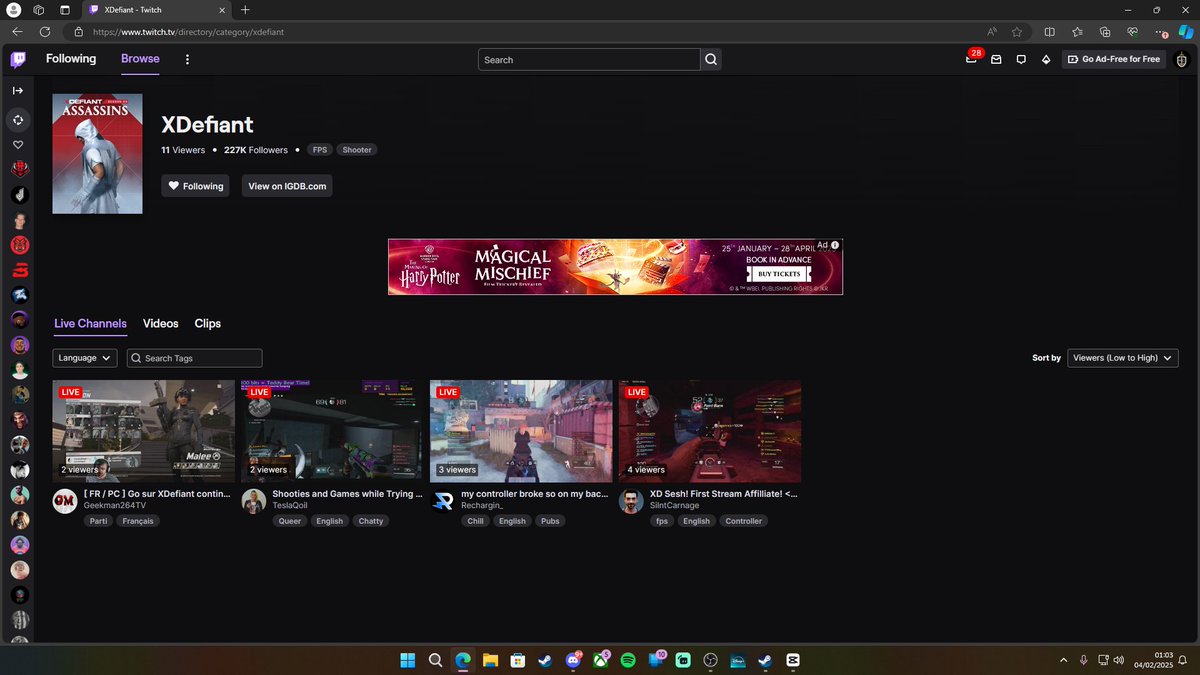Open TeslaQoil live stream thumbnail
Image resolution: width=1200 pixels, height=675 pixels.
click(332, 431)
